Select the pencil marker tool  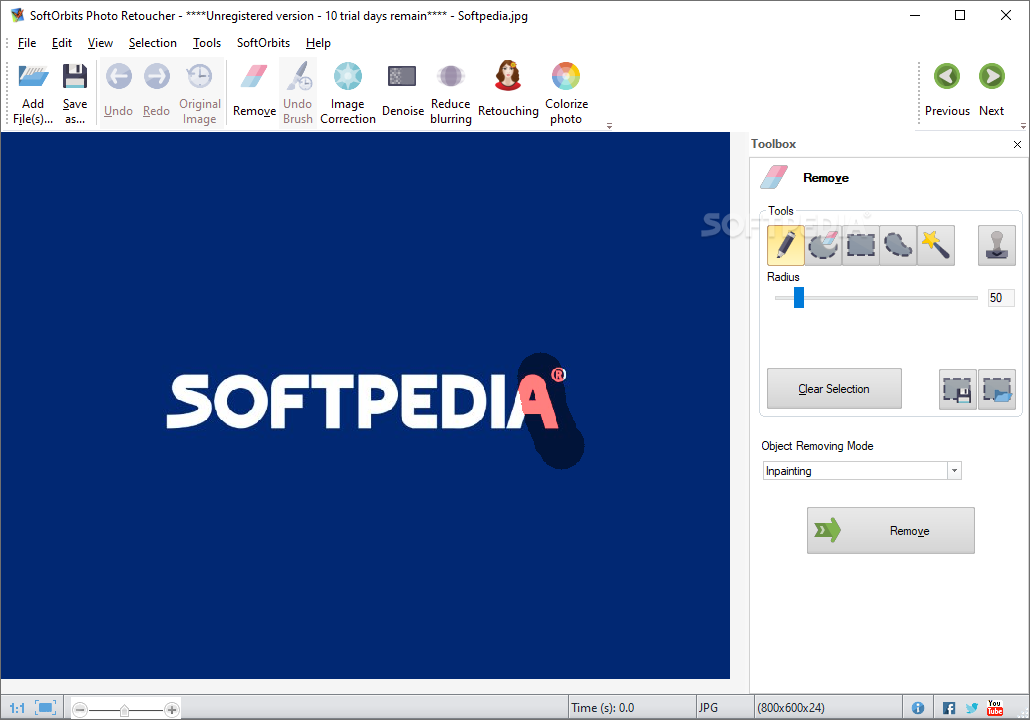coord(785,245)
